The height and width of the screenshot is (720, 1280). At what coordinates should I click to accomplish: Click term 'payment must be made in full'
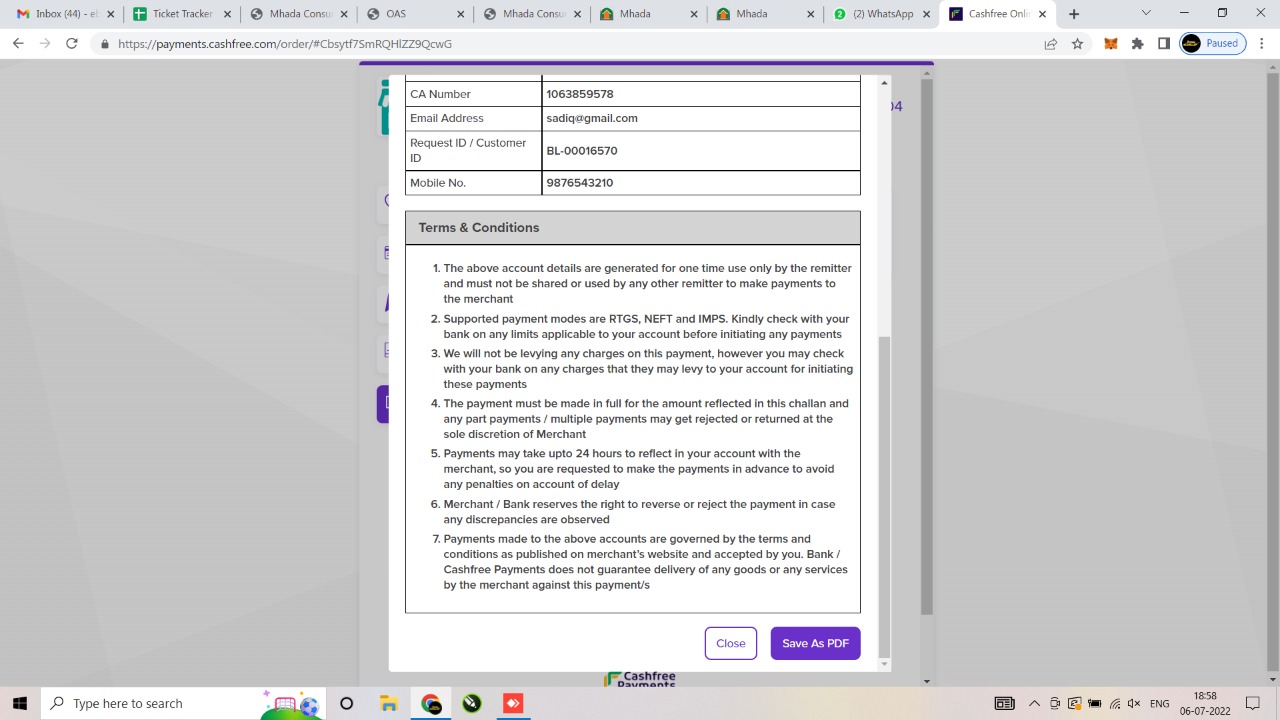(x=646, y=419)
